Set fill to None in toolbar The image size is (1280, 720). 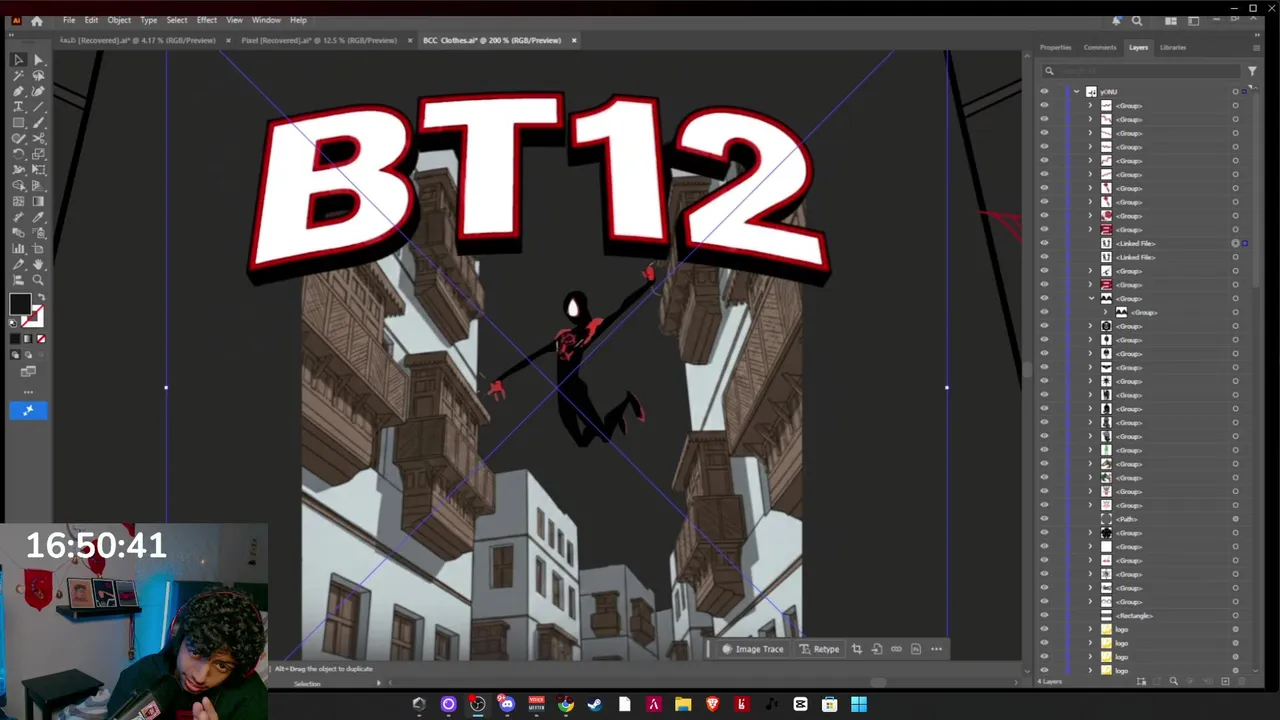[x=41, y=339]
